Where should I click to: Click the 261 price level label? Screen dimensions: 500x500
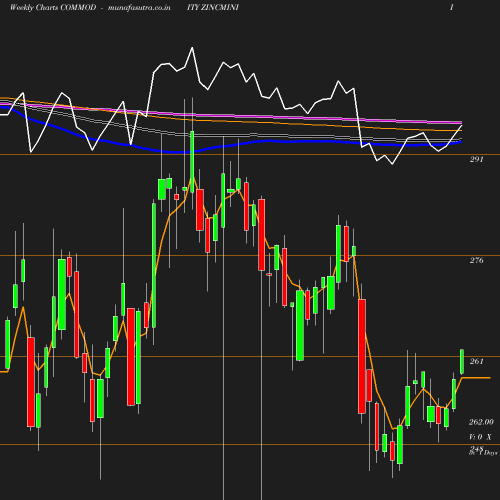coord(477,361)
